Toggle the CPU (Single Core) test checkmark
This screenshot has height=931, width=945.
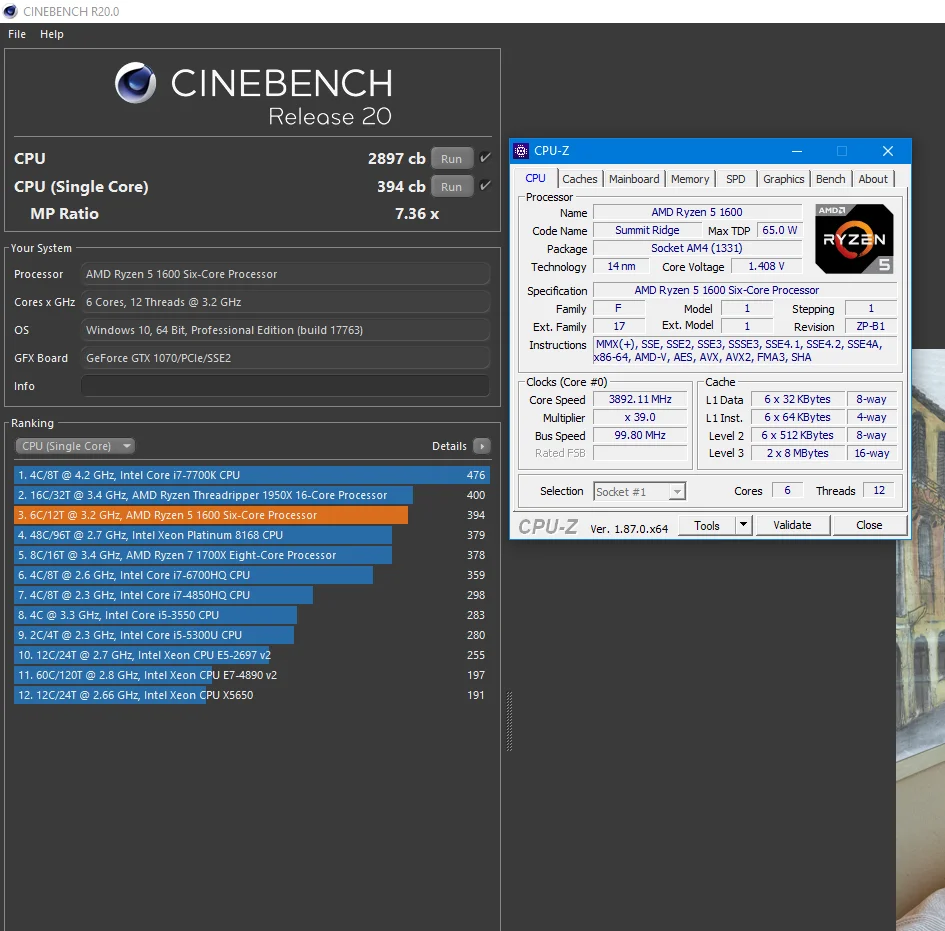[x=485, y=186]
